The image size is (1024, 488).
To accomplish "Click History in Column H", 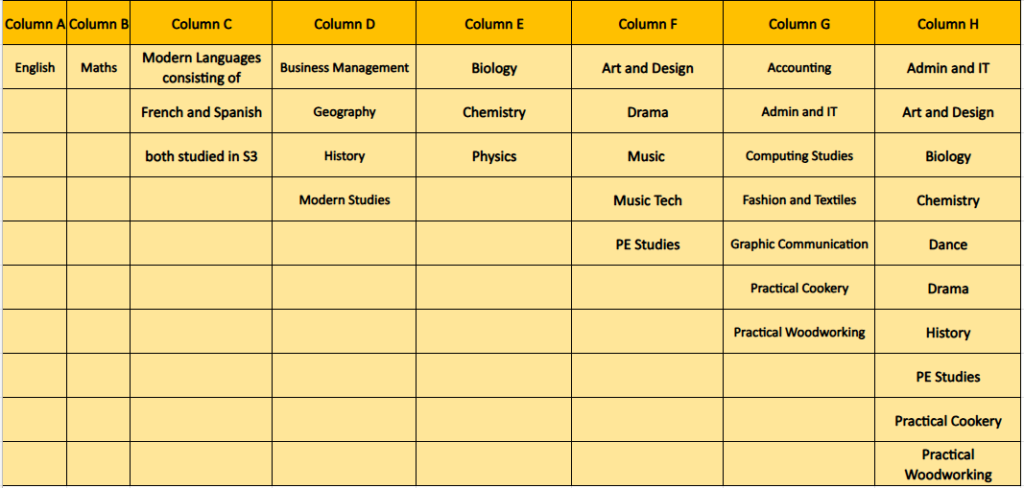I will point(948,332).
